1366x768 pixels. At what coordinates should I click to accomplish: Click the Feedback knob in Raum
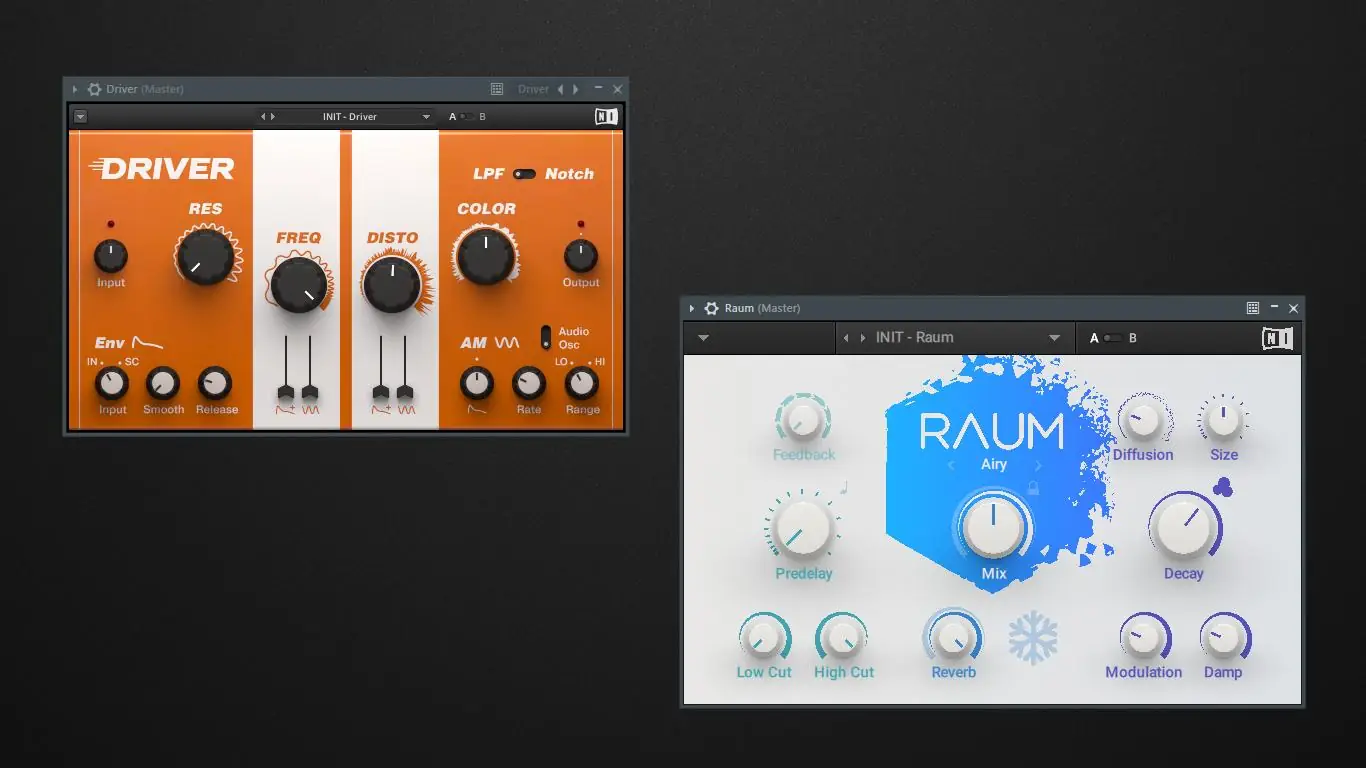[803, 421]
